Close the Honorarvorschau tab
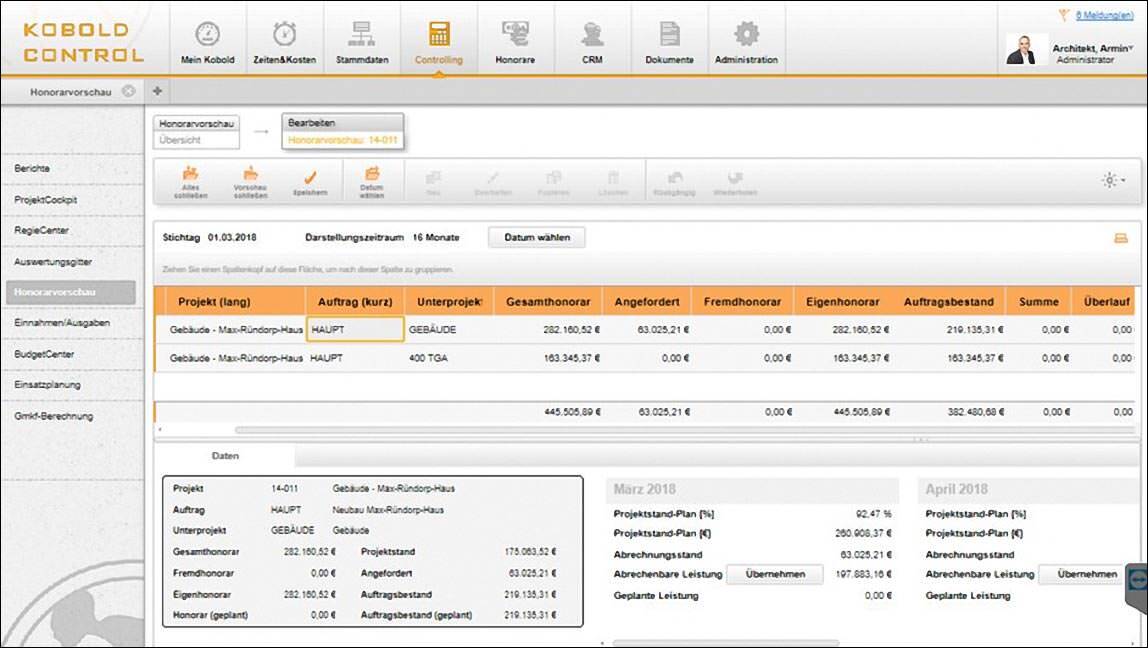The image size is (1148, 648). click(x=129, y=92)
